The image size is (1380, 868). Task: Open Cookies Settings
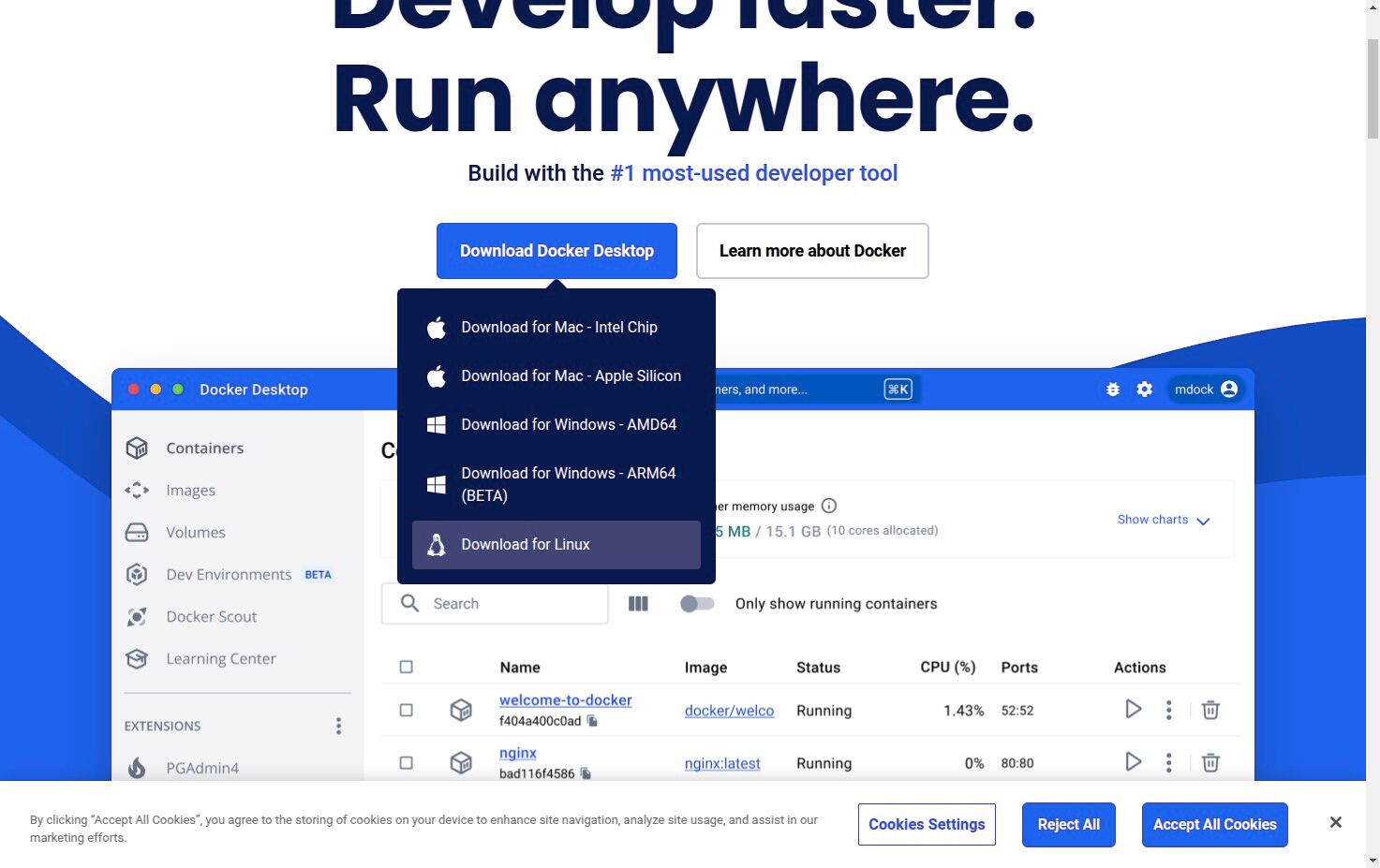(927, 824)
